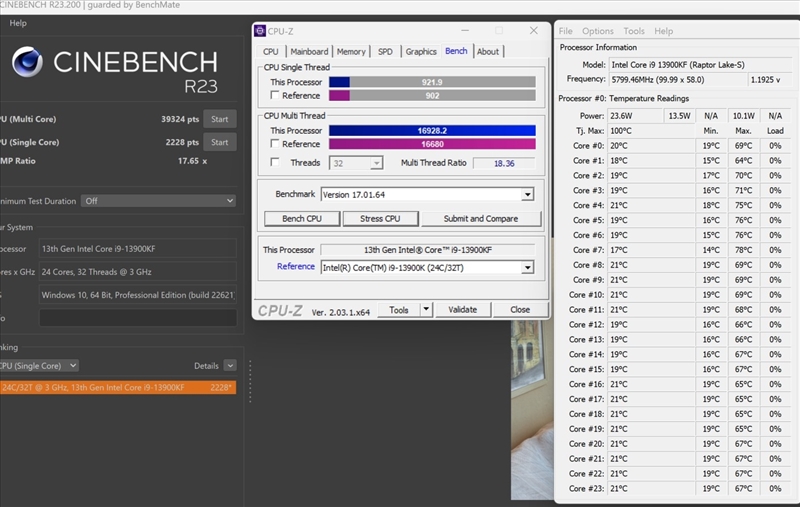Switch to the Graphics tab
Screen dimensions: 800x507
421,52
